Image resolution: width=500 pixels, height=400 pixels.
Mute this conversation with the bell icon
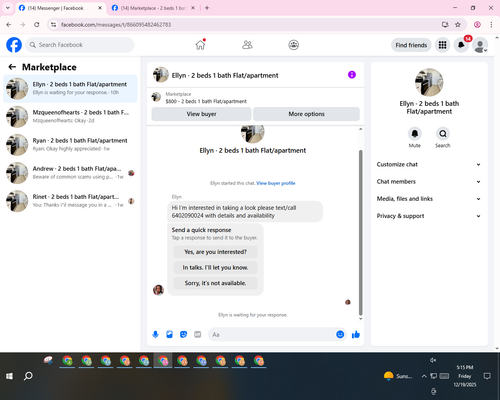coord(414,134)
